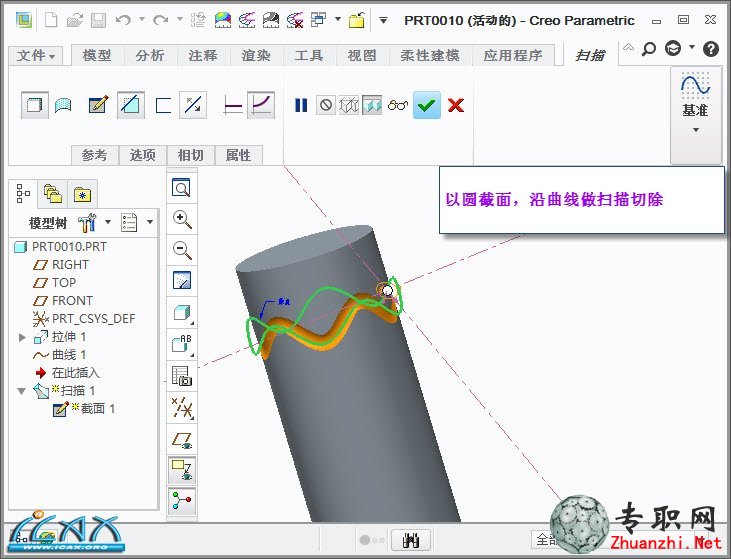Open model tree show list dropdown
The width and height of the screenshot is (731, 559).
(150, 222)
